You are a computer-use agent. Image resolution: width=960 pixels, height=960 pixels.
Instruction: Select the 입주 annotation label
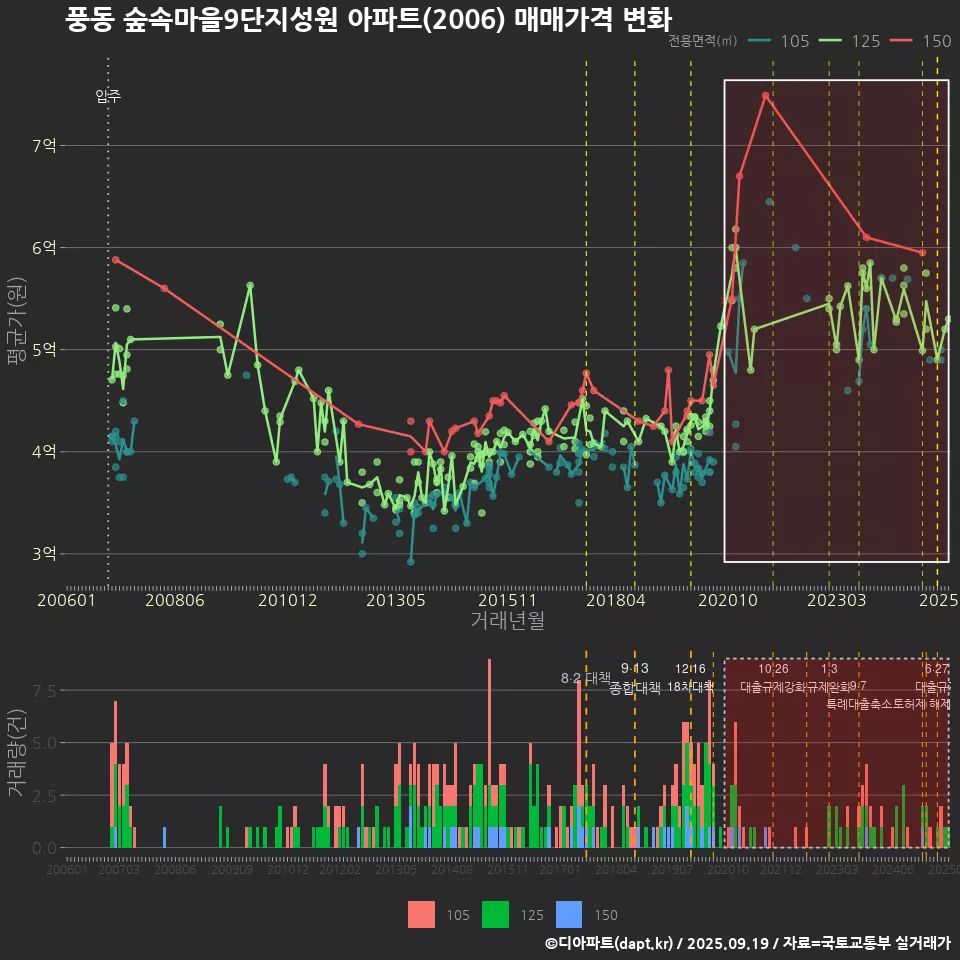108,96
